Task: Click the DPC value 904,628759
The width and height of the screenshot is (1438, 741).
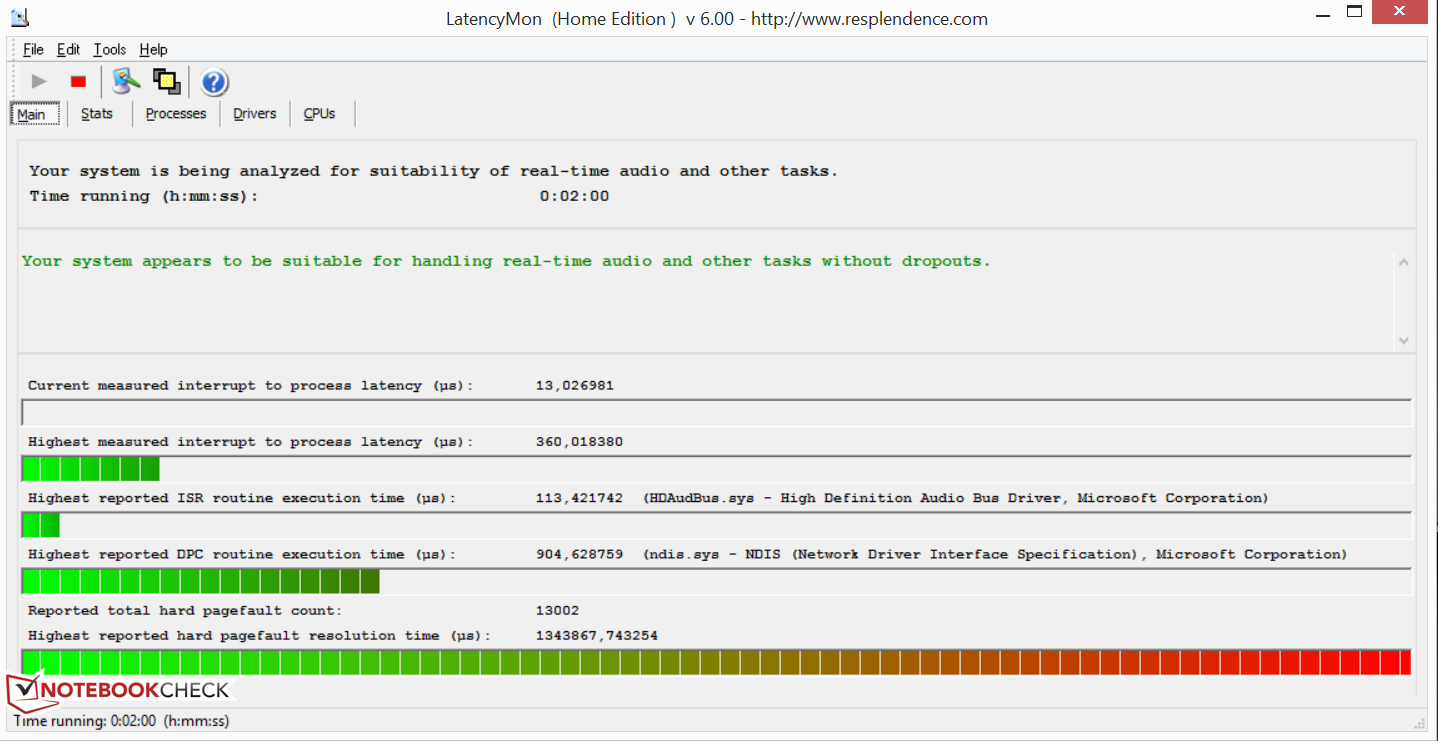Action: tap(579, 553)
